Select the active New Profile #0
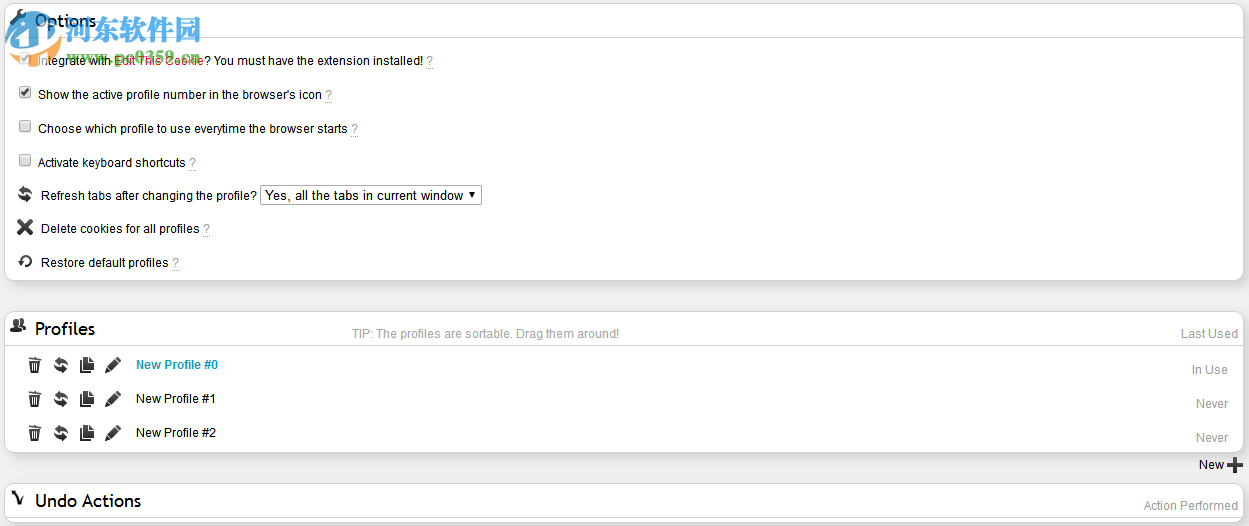 pyautogui.click(x=177, y=365)
